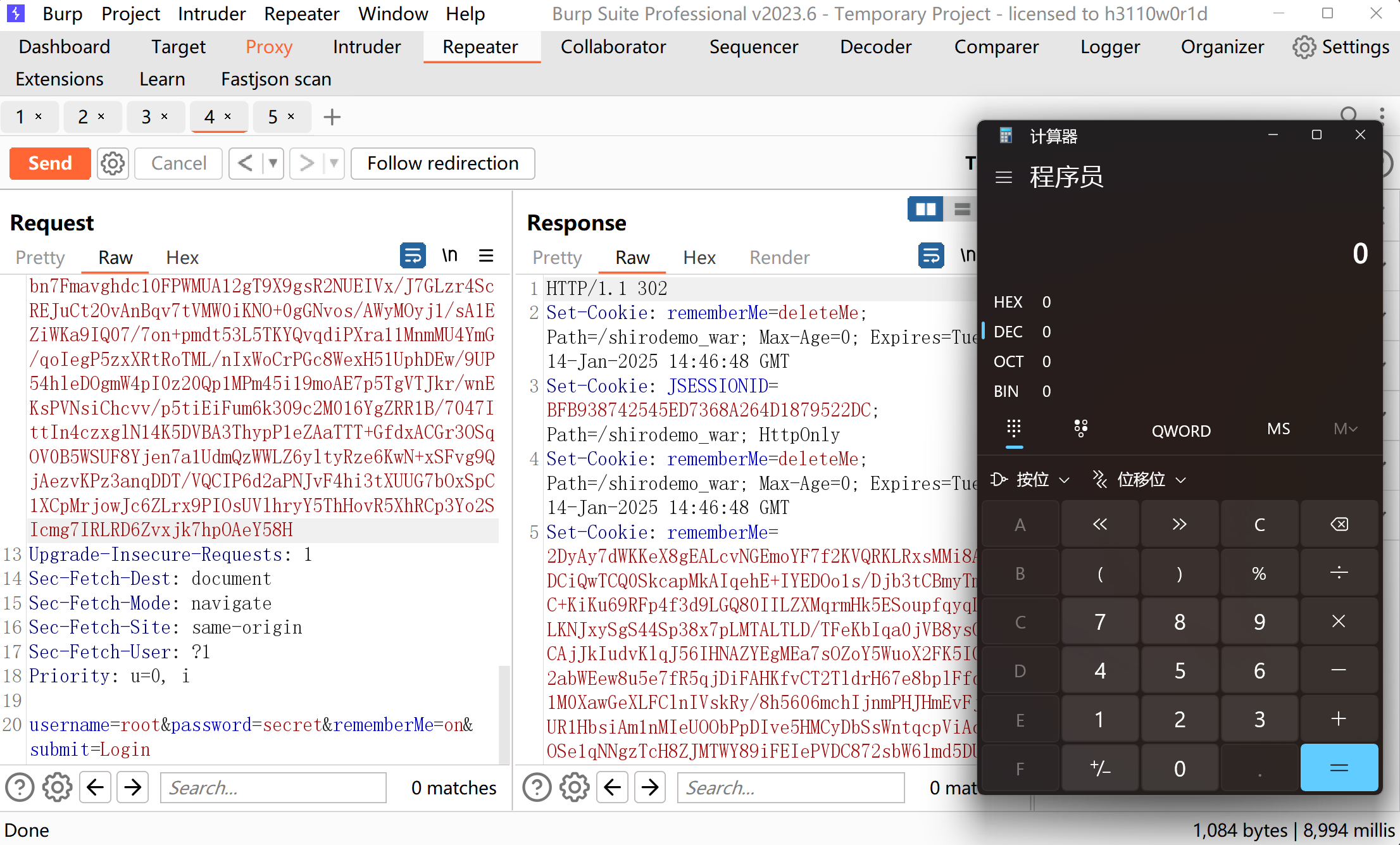Go to next Response search match
The width and height of the screenshot is (1400, 845).
pyautogui.click(x=650, y=787)
